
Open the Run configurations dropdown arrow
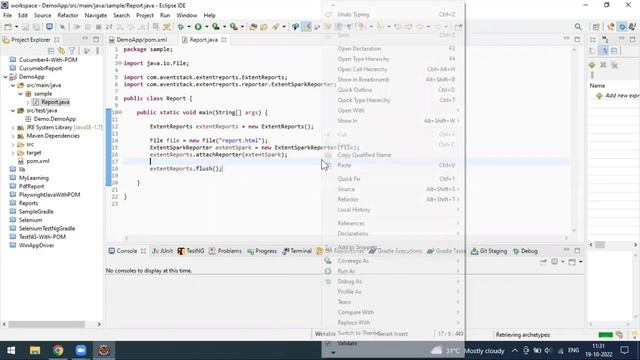point(207,27)
